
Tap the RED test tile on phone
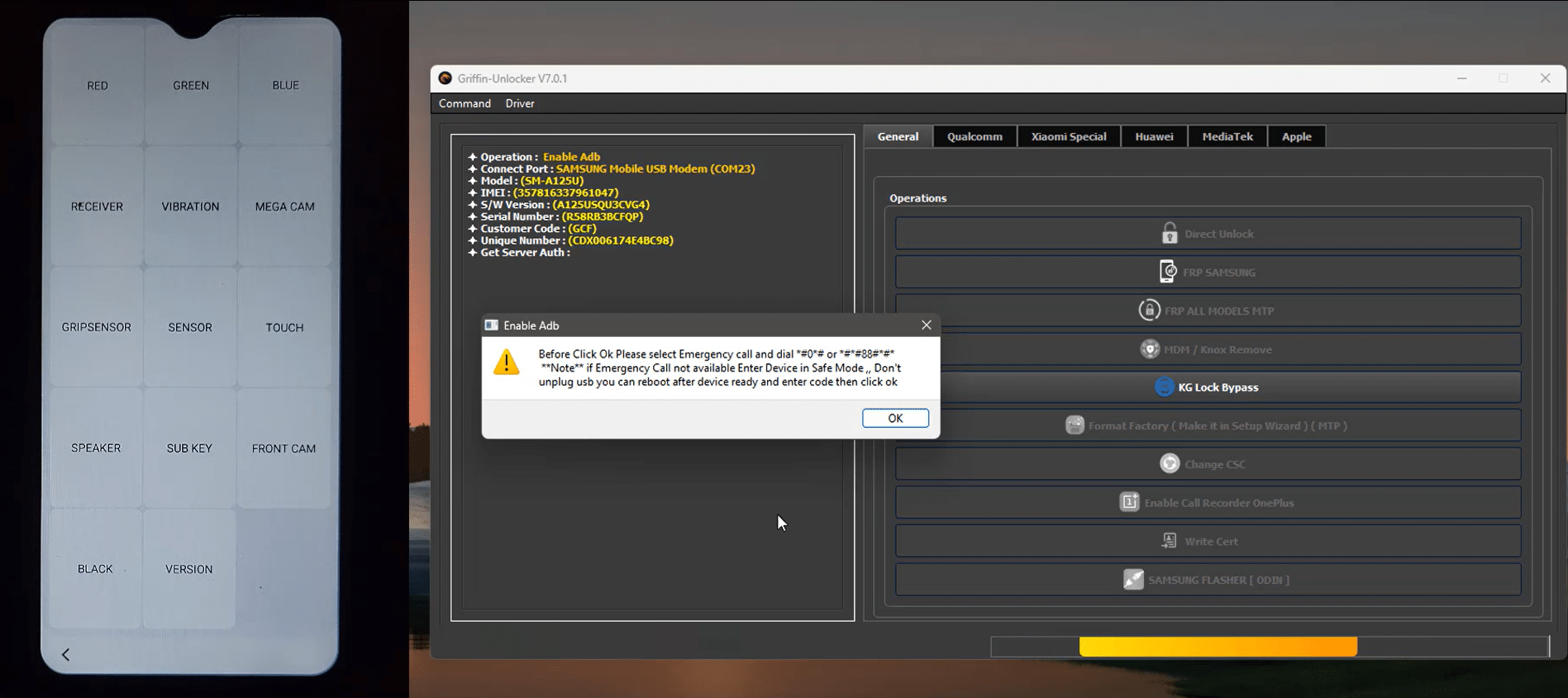98,85
